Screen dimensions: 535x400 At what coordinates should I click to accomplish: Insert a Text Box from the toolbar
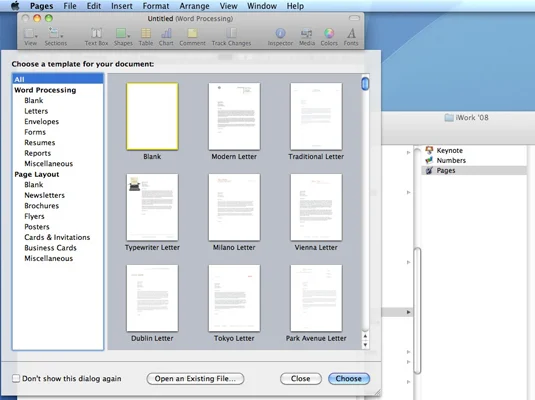(x=96, y=33)
